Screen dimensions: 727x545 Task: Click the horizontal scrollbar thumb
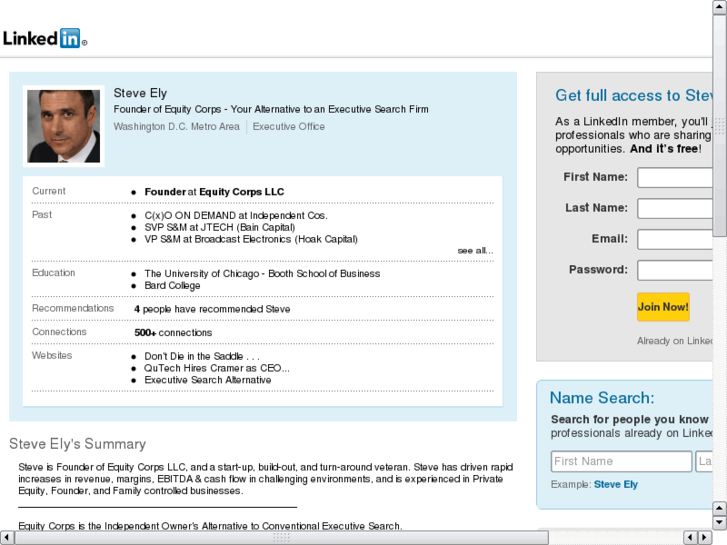[281, 537]
